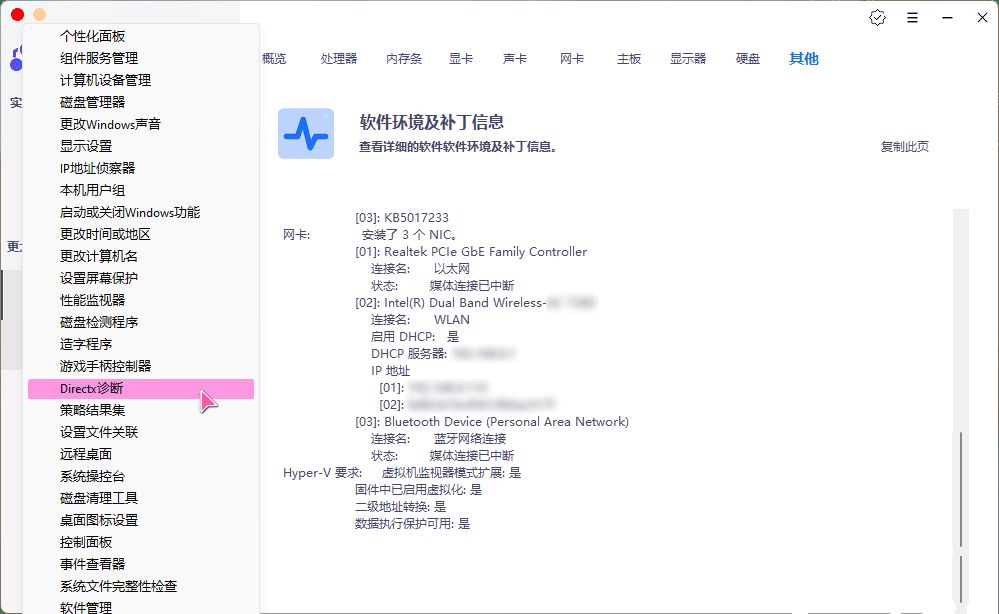Select the 硬盘 tab

(748, 59)
